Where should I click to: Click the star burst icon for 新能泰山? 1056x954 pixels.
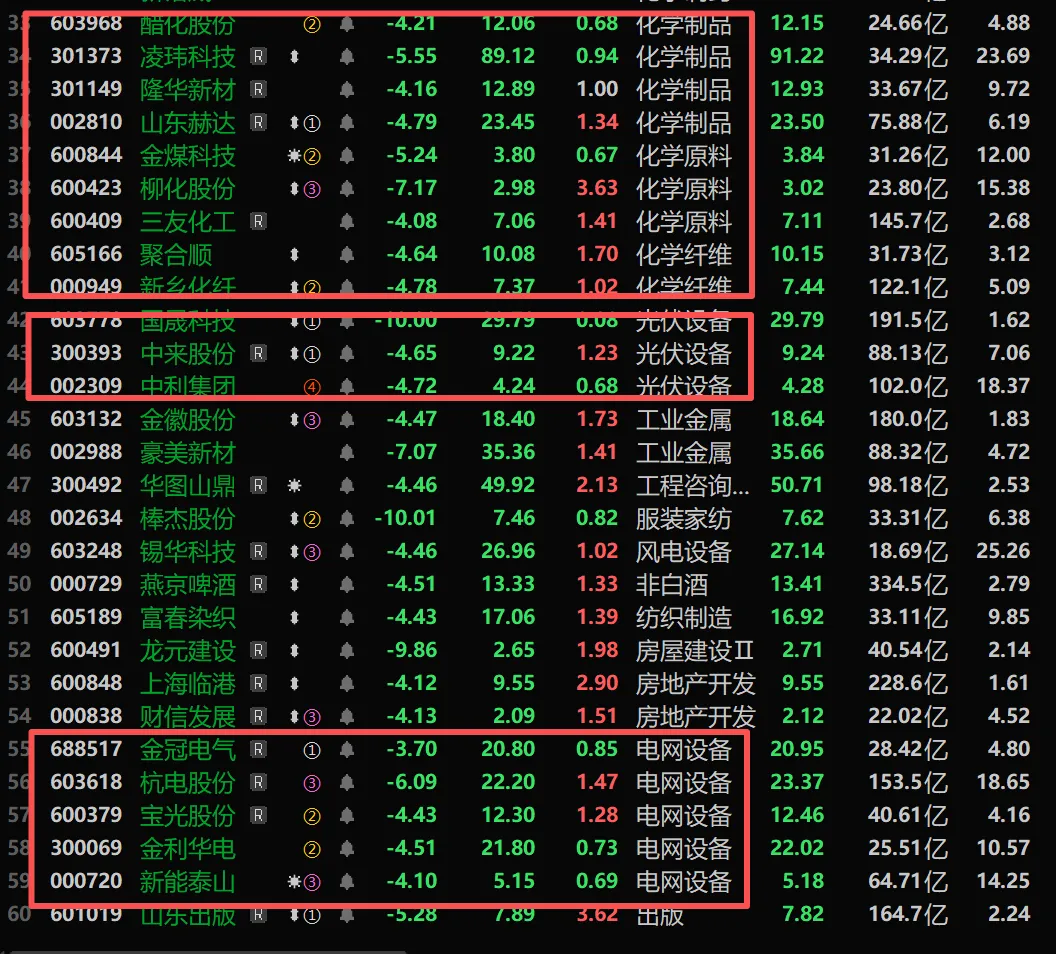(x=294, y=881)
